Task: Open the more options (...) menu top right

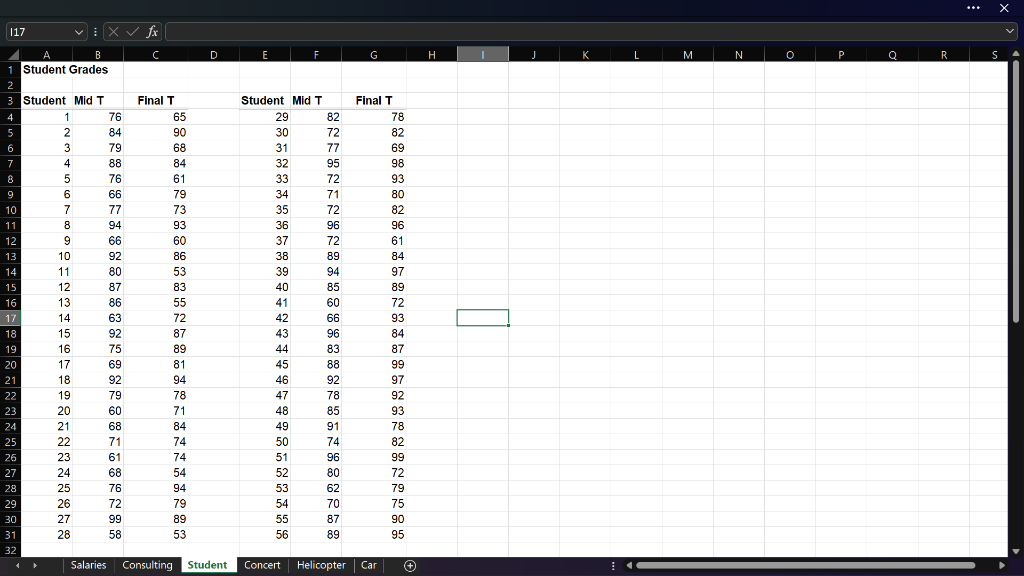Action: click(973, 9)
